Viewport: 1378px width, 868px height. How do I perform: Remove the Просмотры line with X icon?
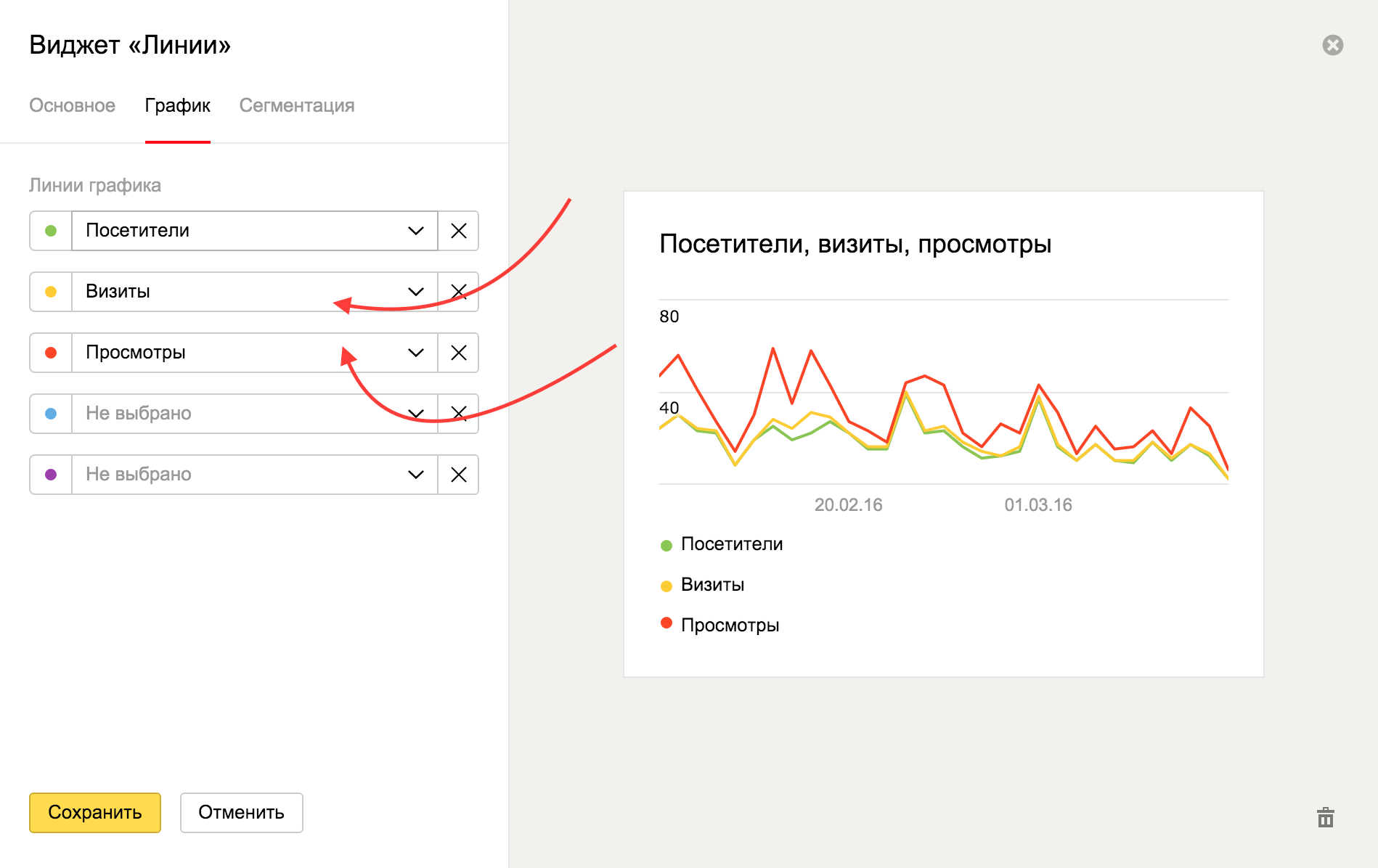click(x=458, y=353)
